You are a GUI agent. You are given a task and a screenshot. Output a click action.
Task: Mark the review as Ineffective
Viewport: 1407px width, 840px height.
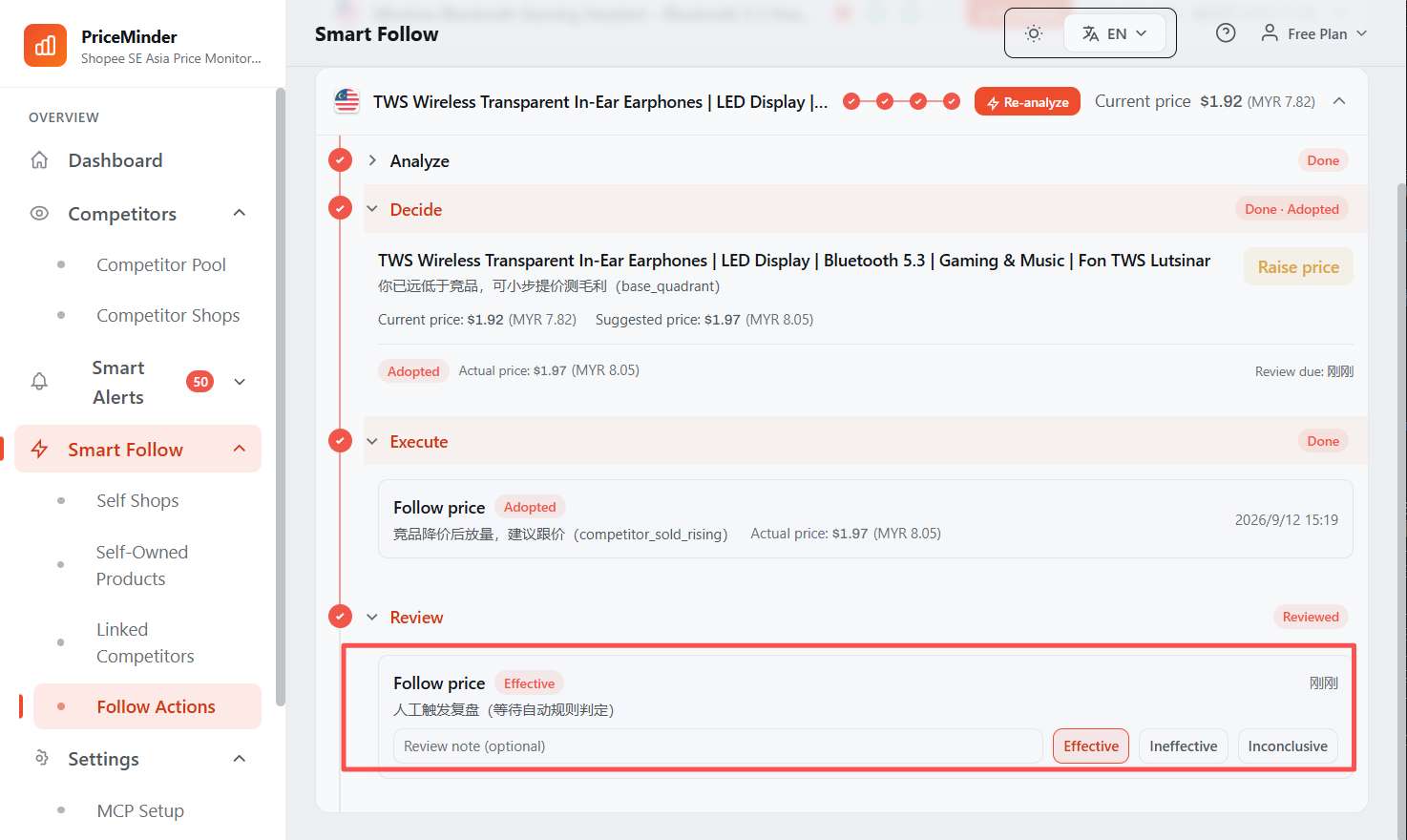[x=1184, y=745]
